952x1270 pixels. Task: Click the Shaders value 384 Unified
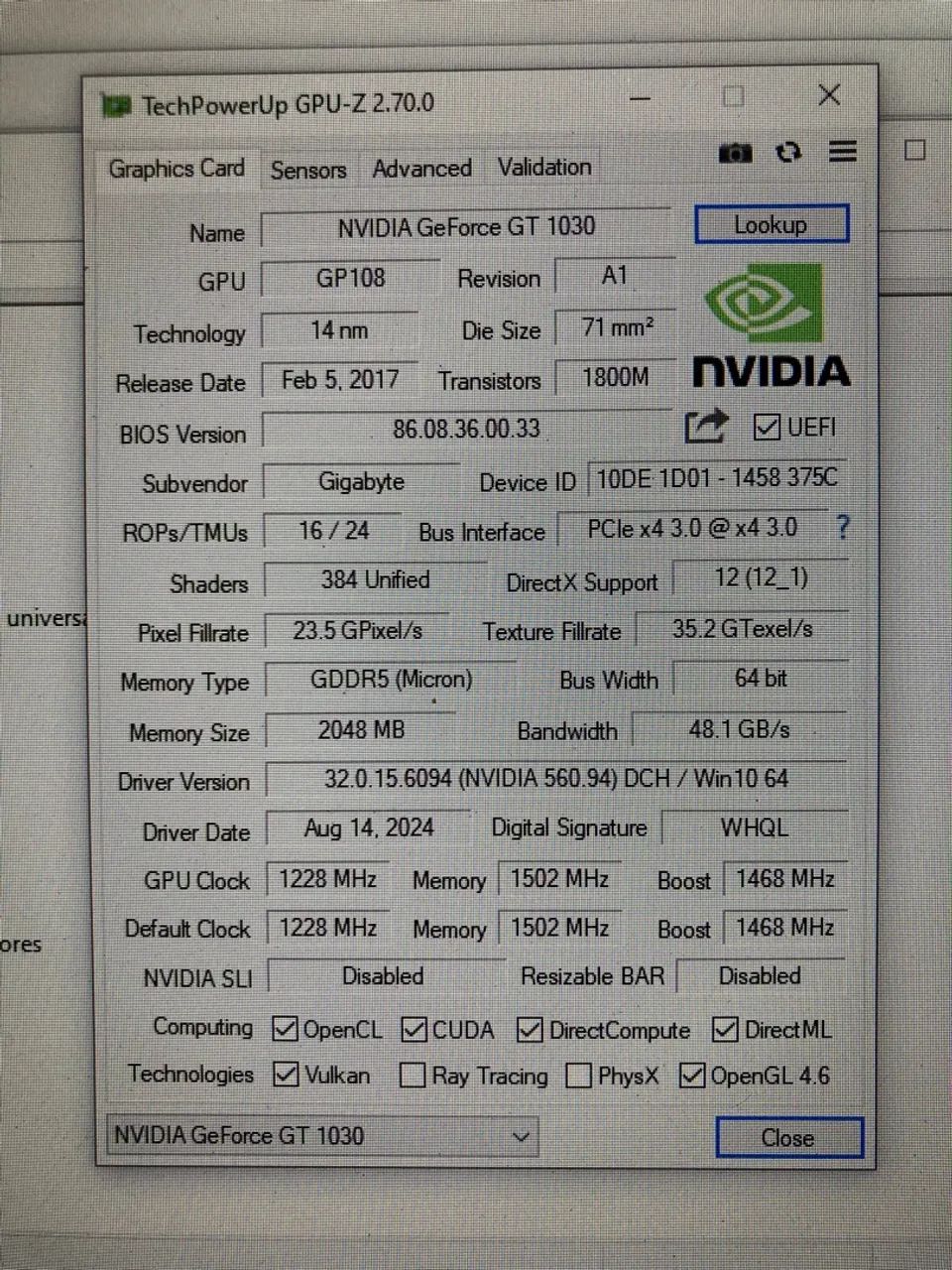376,580
